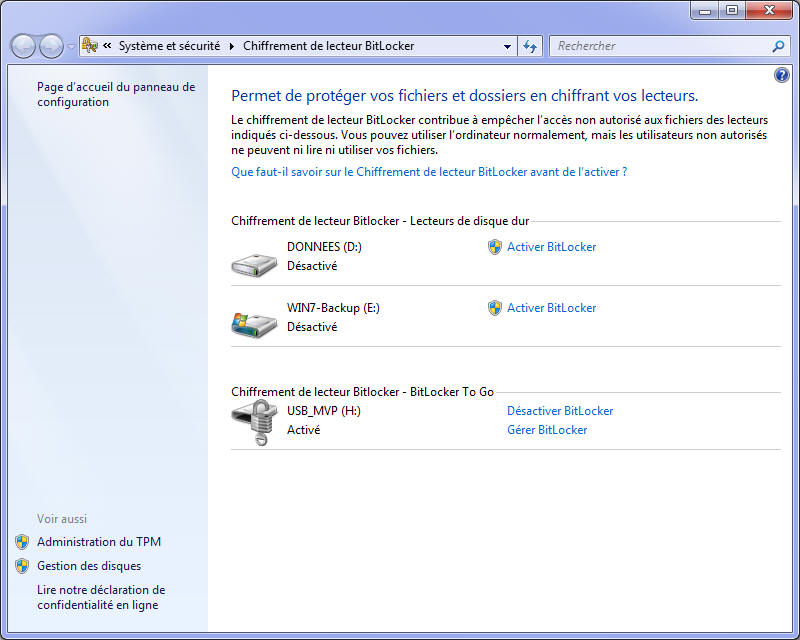Click the USB_MVP (H:) padlock drive icon
Viewport: 800px width, 640px height.
click(253, 422)
